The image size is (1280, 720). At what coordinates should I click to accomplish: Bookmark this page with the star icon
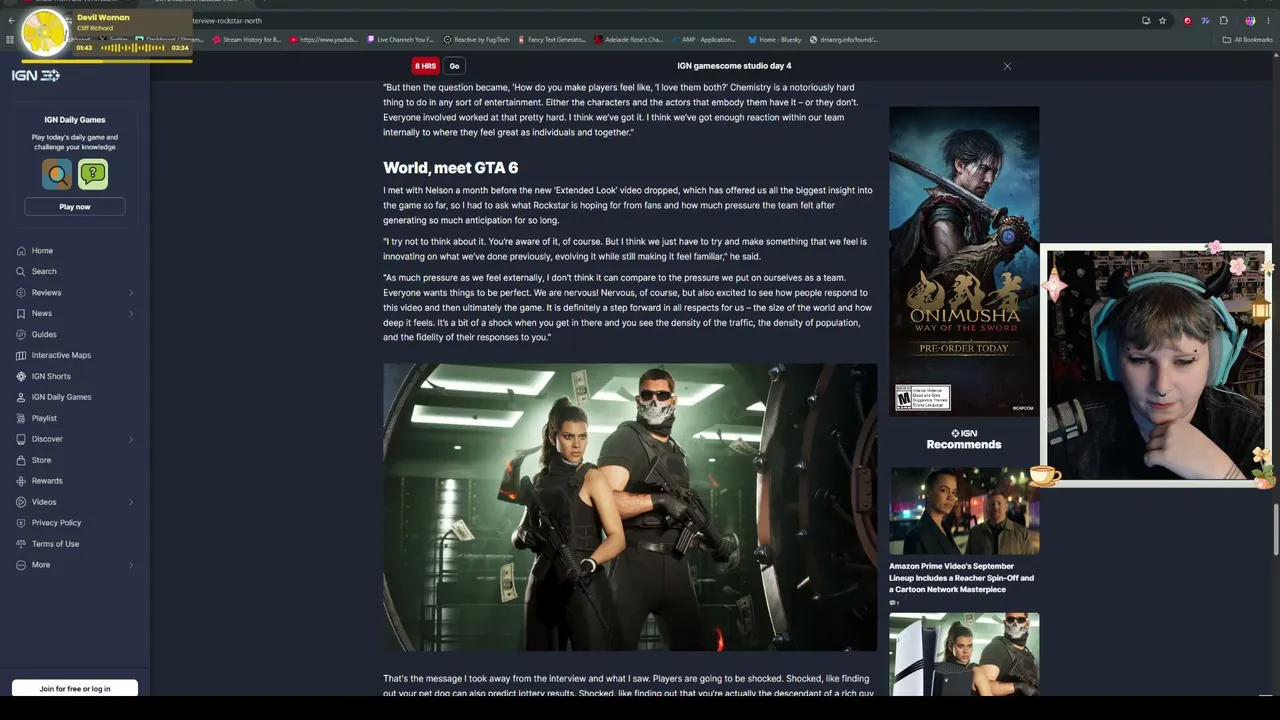[x=1162, y=20]
